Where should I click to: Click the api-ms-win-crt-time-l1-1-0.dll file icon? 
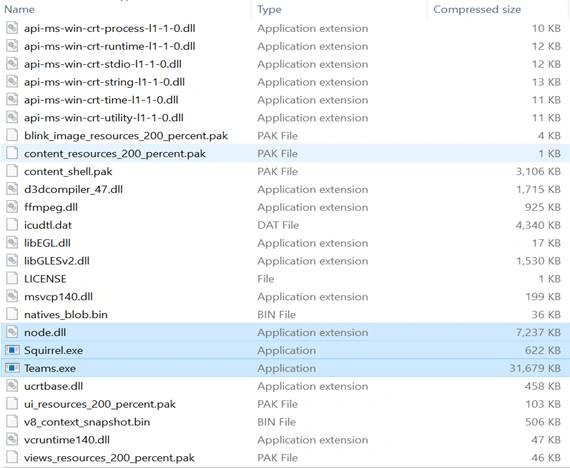tap(12, 99)
